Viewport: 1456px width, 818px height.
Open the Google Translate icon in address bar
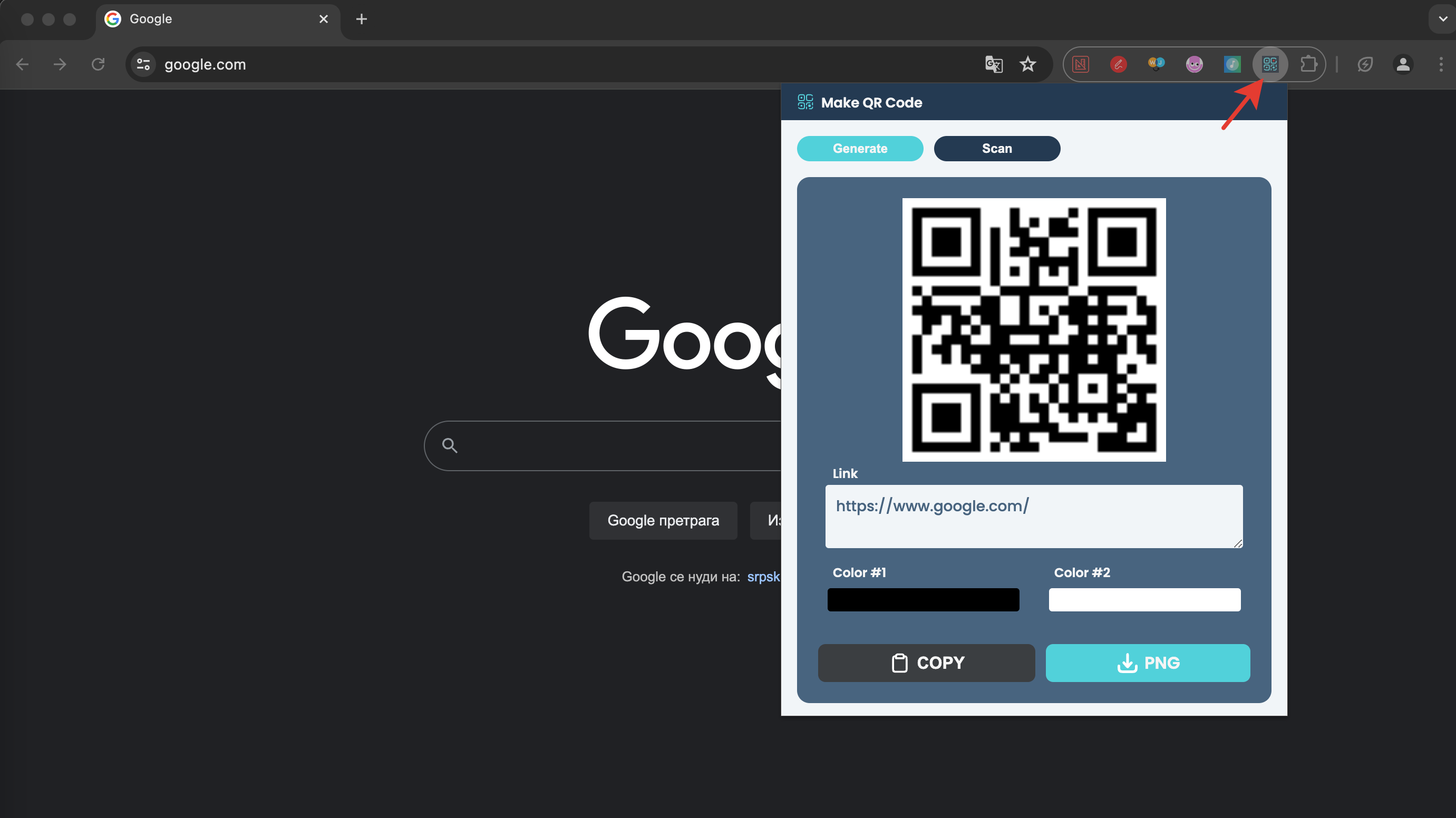993,64
